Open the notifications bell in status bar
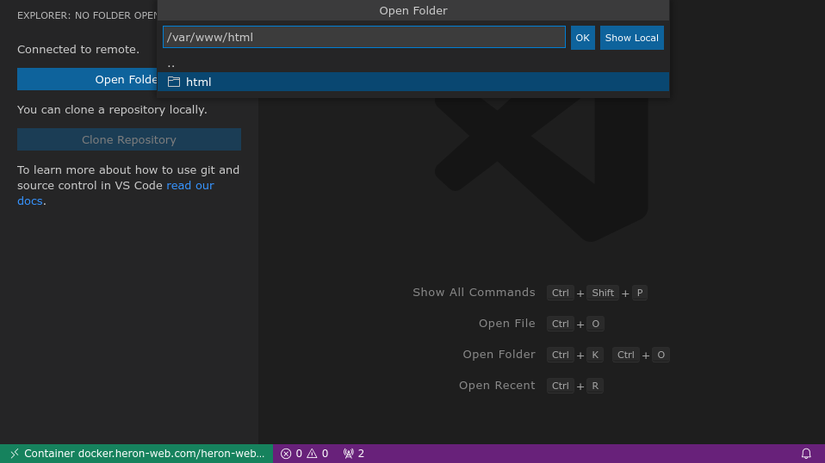The image size is (825, 463). point(806,453)
